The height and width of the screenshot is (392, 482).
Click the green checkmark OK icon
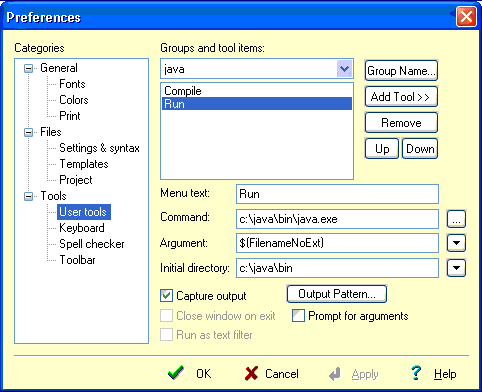tap(176, 373)
